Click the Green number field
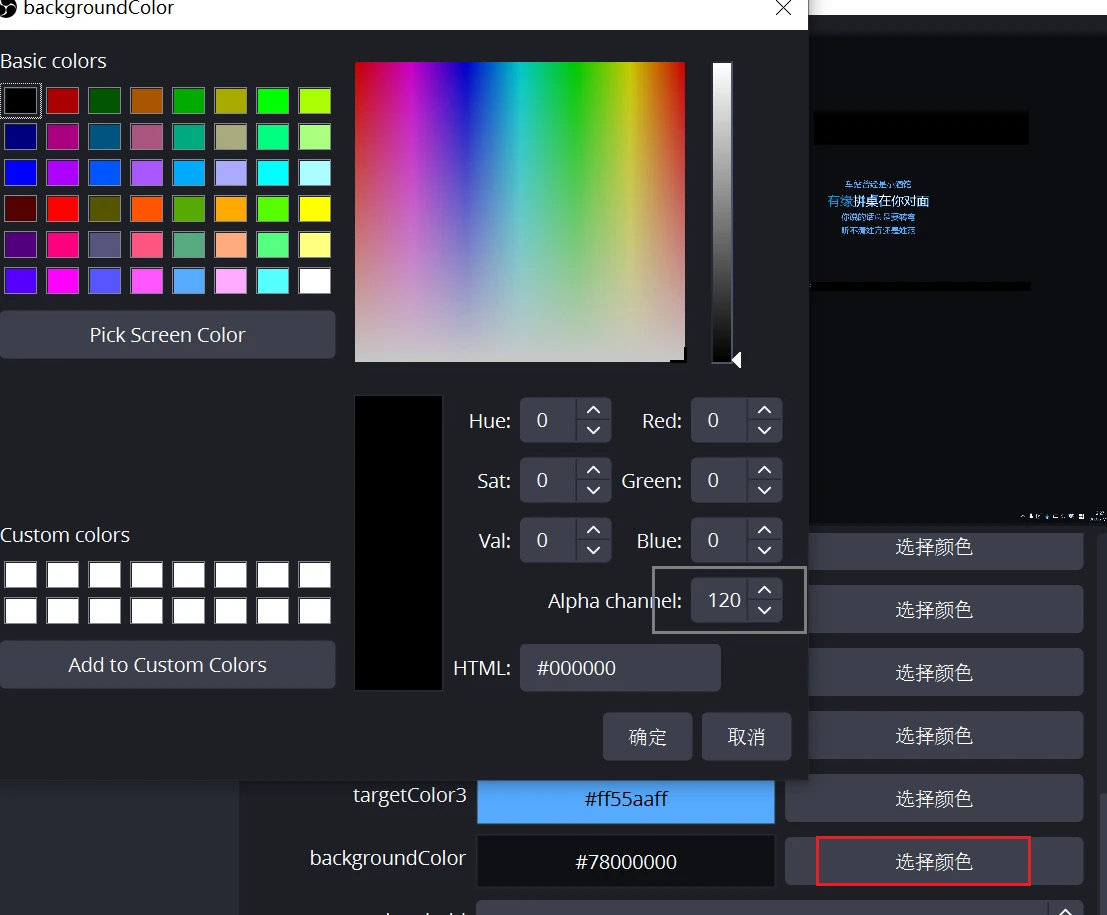The image size is (1107, 915). 719,480
